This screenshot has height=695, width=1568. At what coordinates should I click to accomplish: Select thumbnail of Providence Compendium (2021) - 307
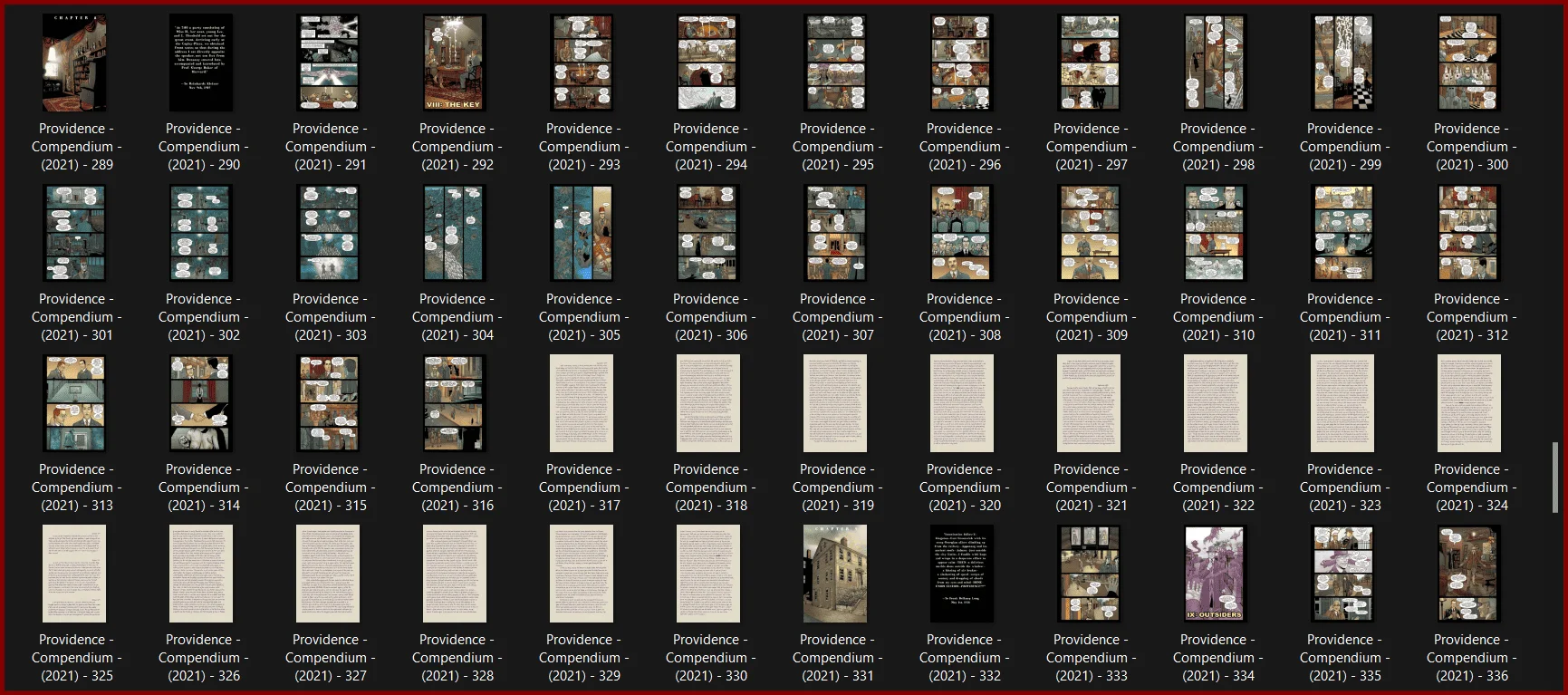835,233
